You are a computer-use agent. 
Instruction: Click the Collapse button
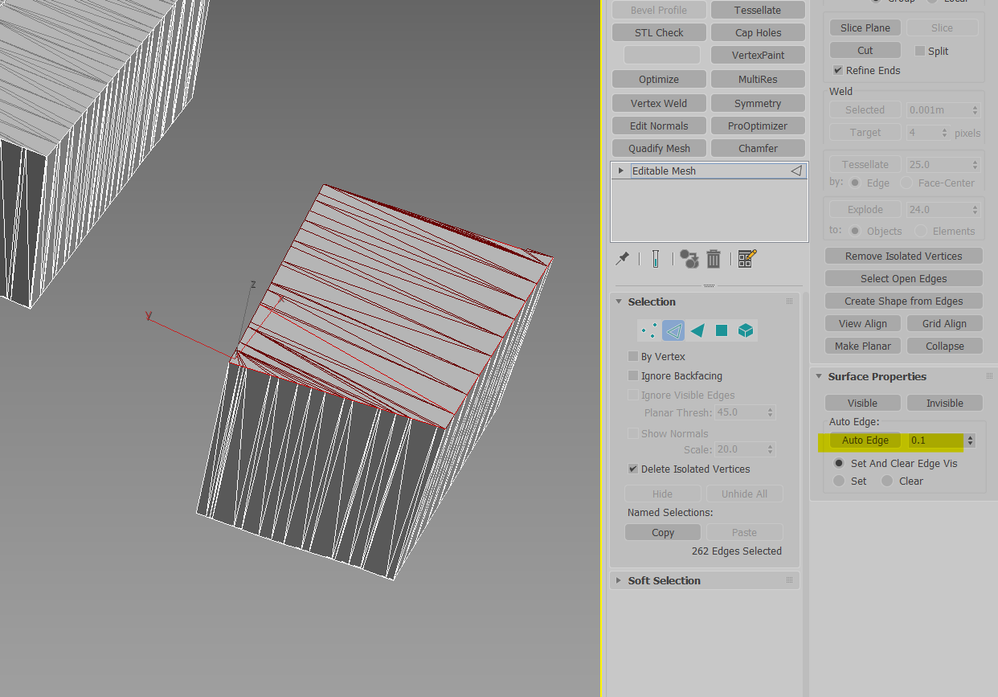(945, 346)
